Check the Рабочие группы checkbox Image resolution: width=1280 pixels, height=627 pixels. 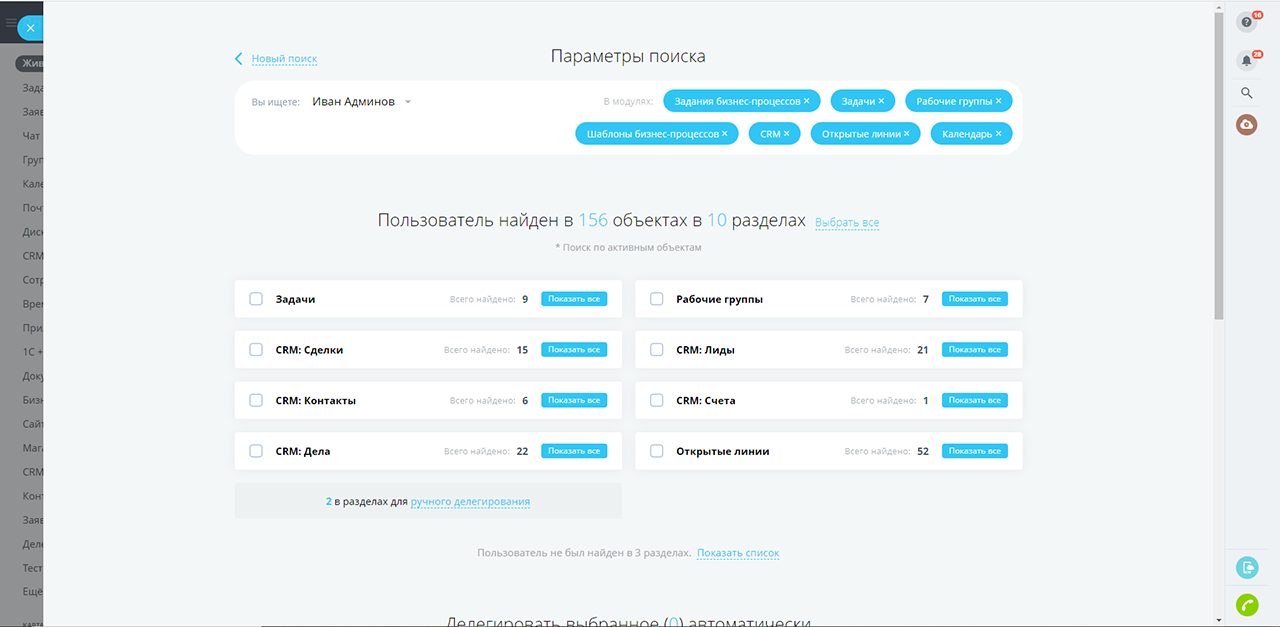[x=657, y=299]
